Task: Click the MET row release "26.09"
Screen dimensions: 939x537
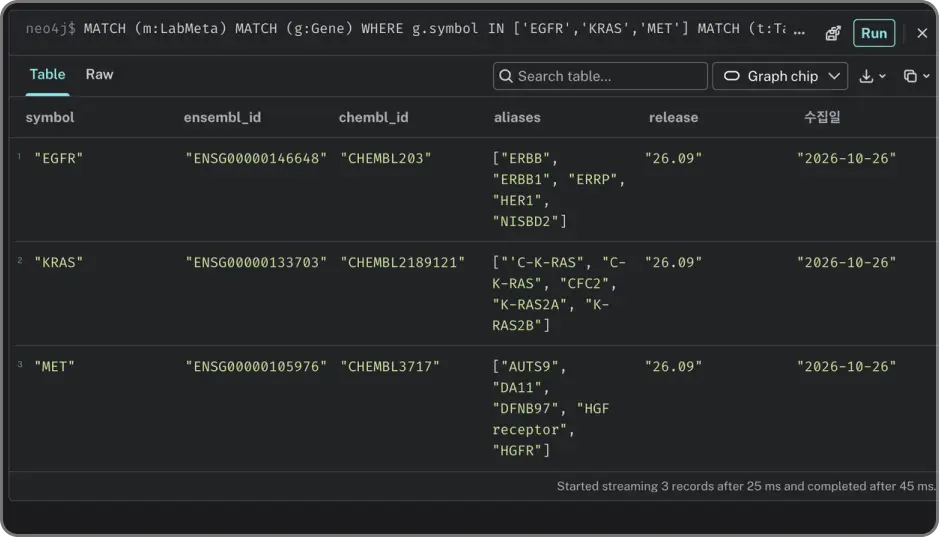Action: tap(673, 367)
